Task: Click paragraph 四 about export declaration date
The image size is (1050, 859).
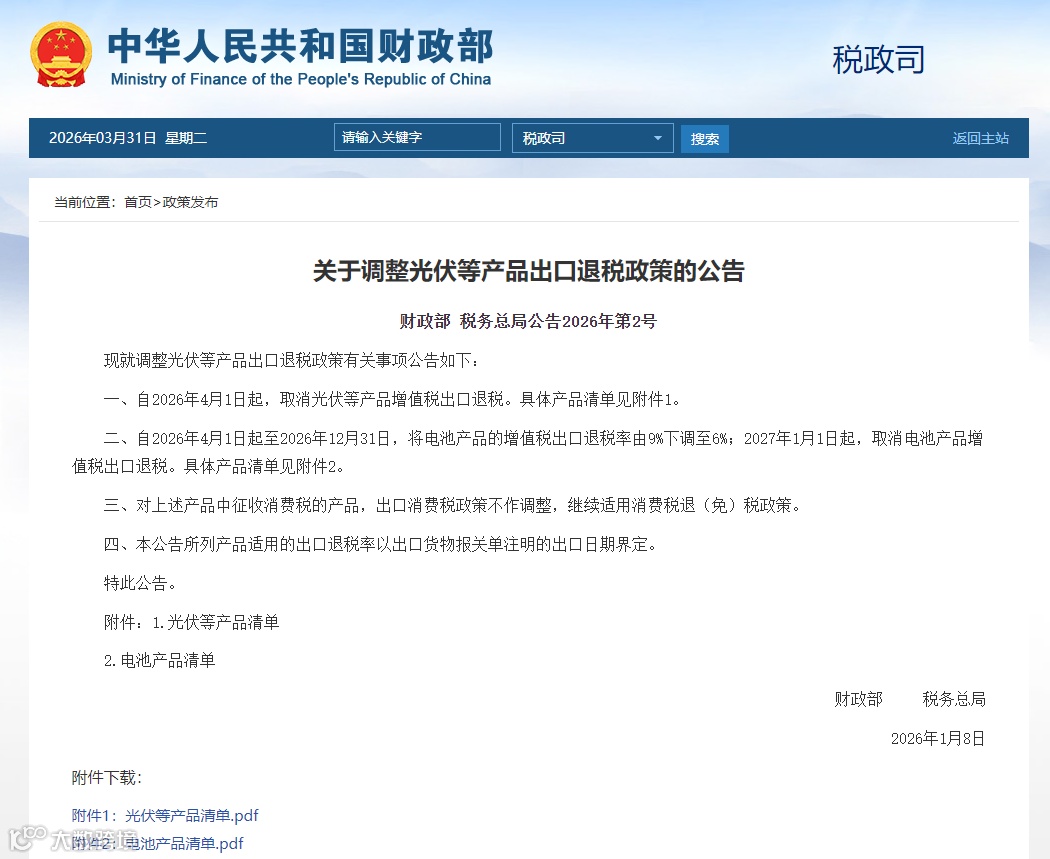Action: pos(381,544)
